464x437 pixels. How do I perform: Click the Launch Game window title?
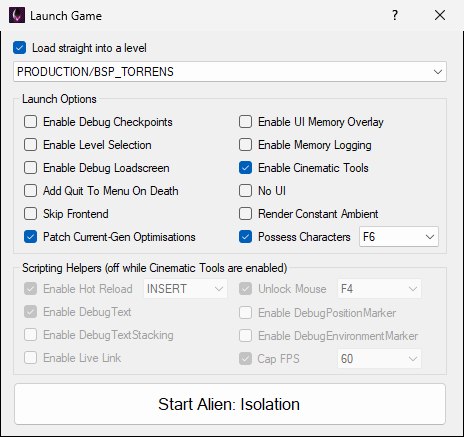point(66,16)
